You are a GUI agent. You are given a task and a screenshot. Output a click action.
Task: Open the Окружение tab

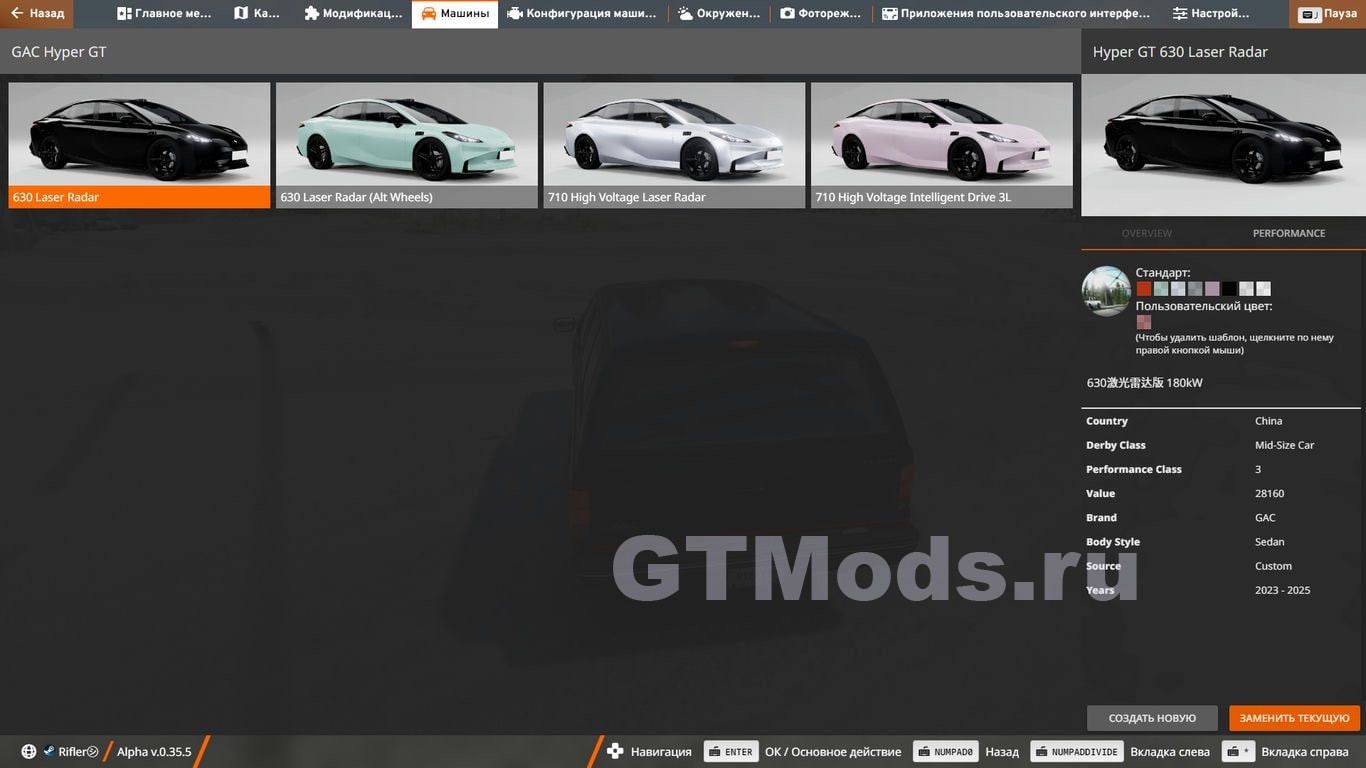(x=718, y=14)
